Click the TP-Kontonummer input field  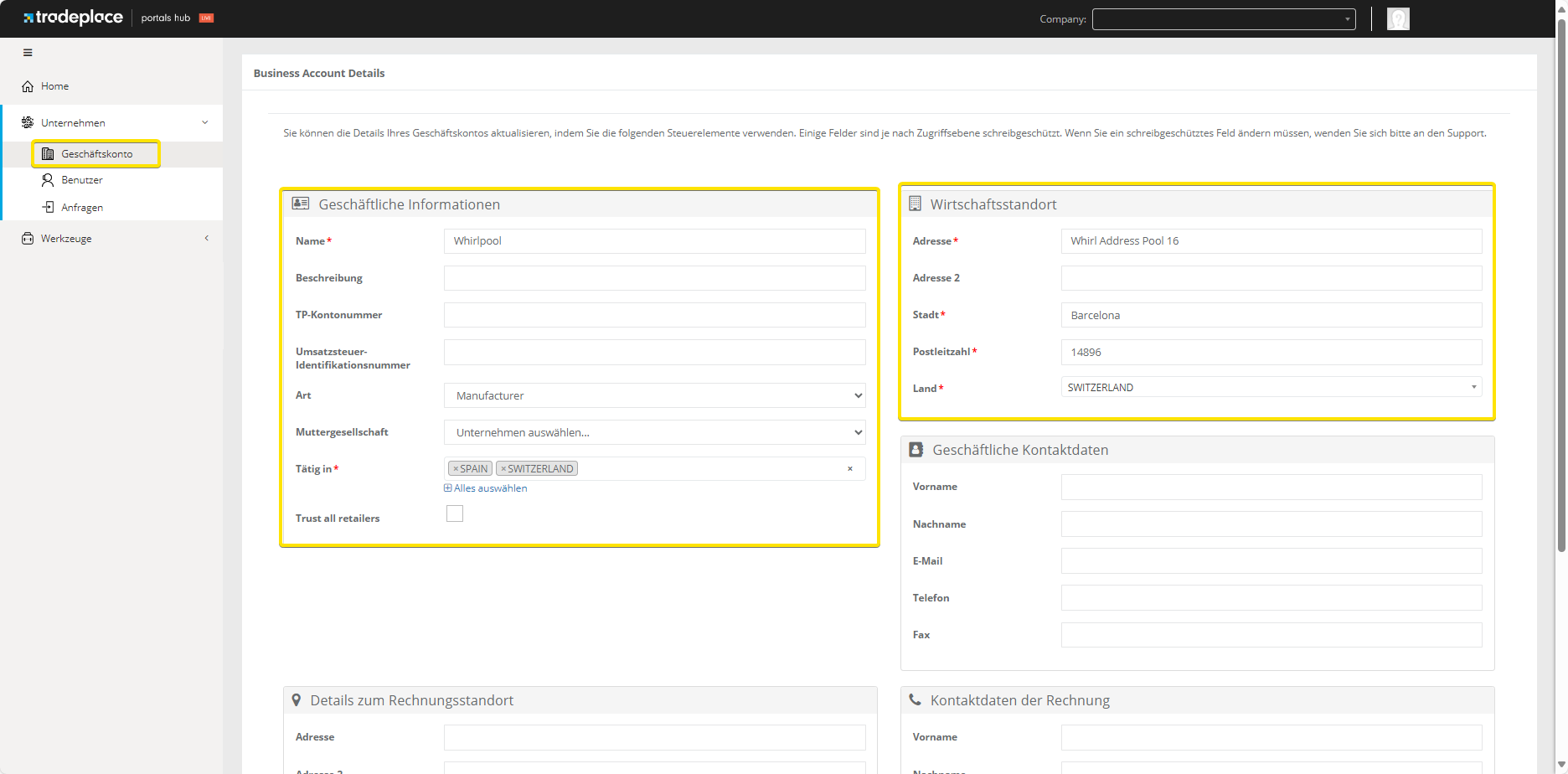coord(655,315)
